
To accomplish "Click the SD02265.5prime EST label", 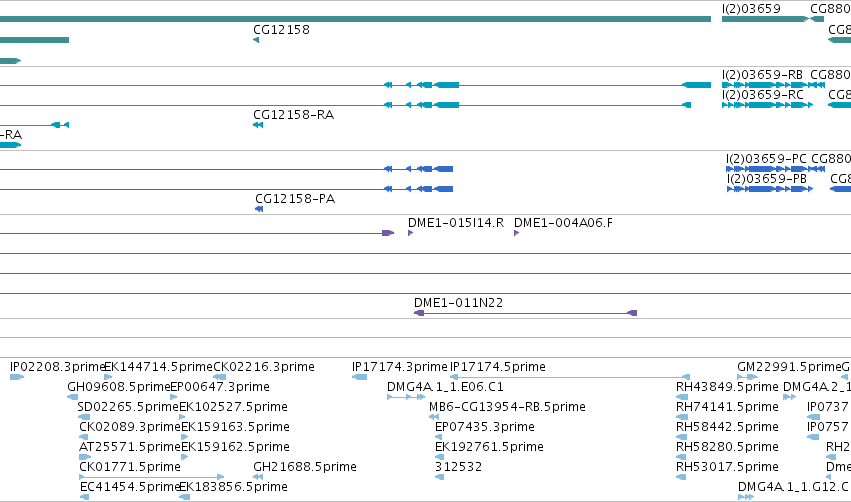I will [x=128, y=407].
